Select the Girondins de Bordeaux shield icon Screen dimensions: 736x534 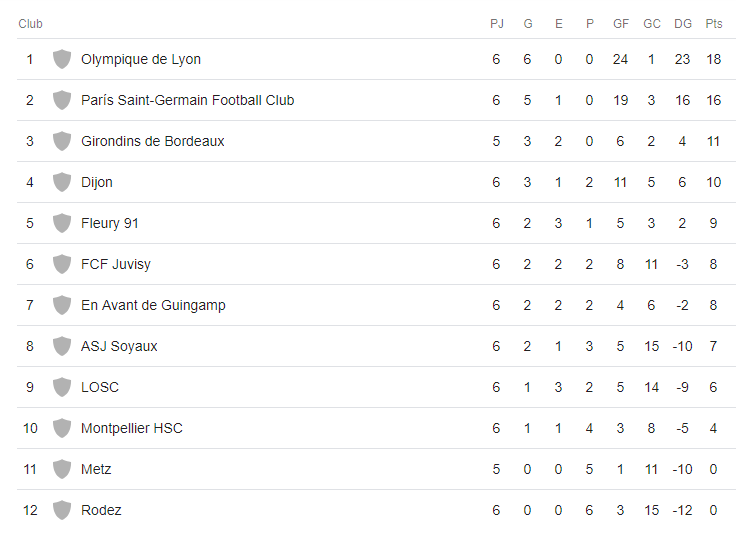(62, 141)
